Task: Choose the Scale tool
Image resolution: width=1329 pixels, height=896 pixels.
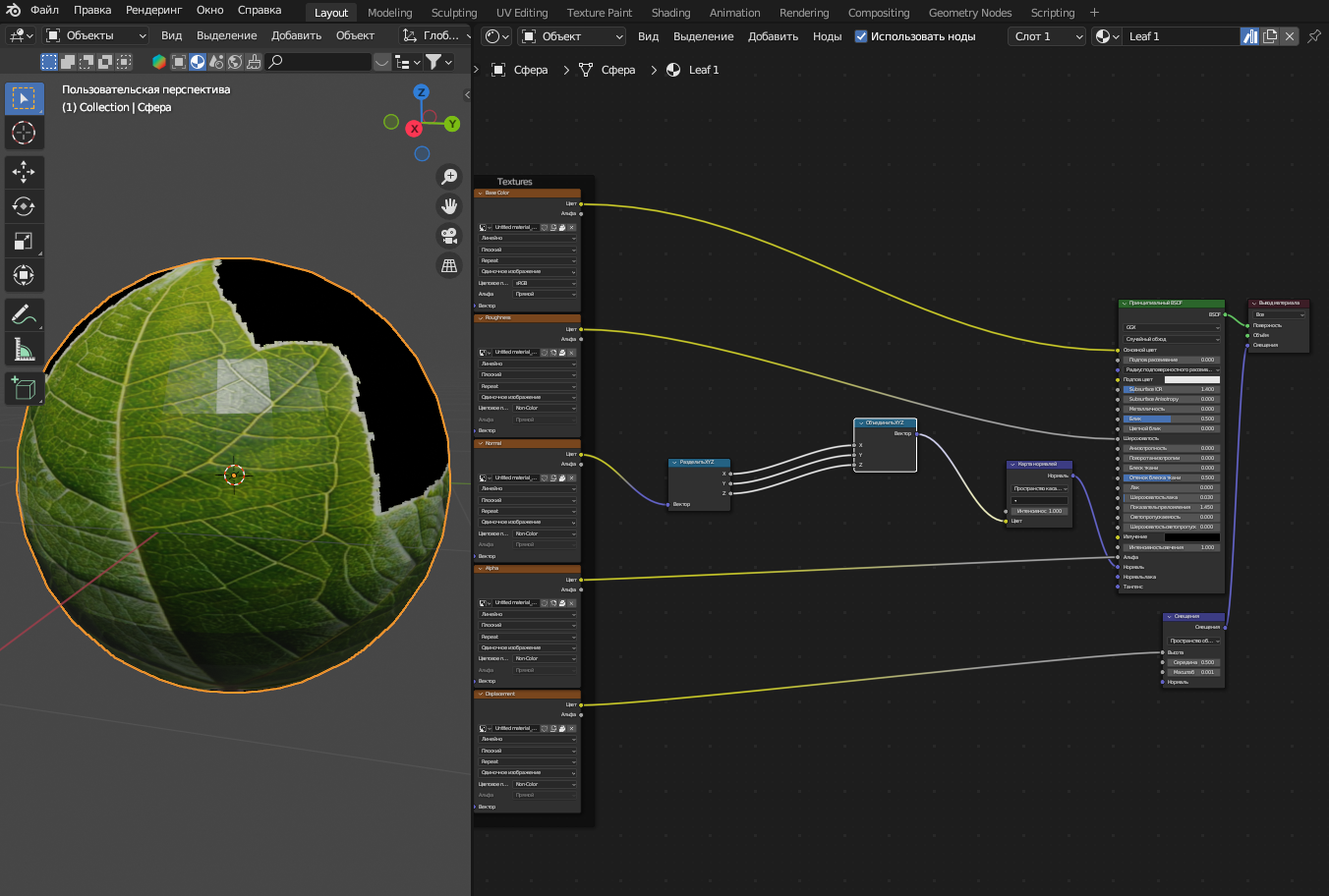Action: tap(24, 241)
